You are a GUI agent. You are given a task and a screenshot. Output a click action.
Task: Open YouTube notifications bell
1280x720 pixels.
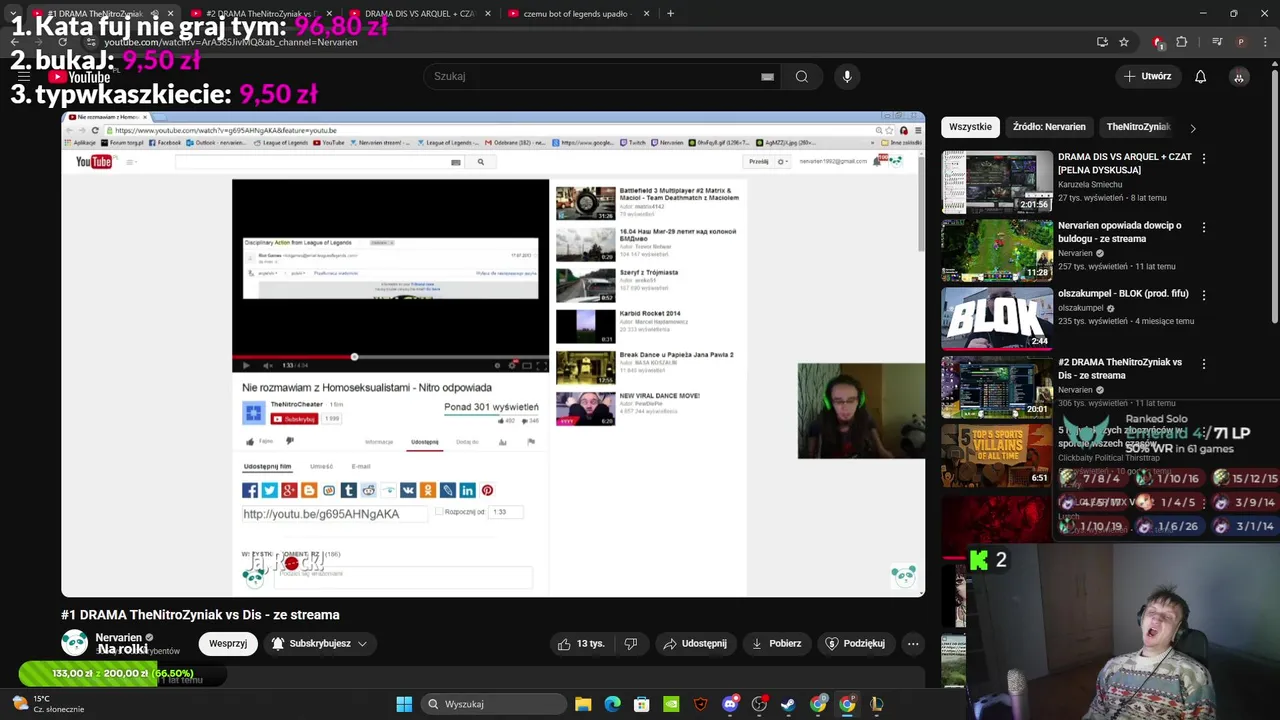pyautogui.click(x=1201, y=77)
